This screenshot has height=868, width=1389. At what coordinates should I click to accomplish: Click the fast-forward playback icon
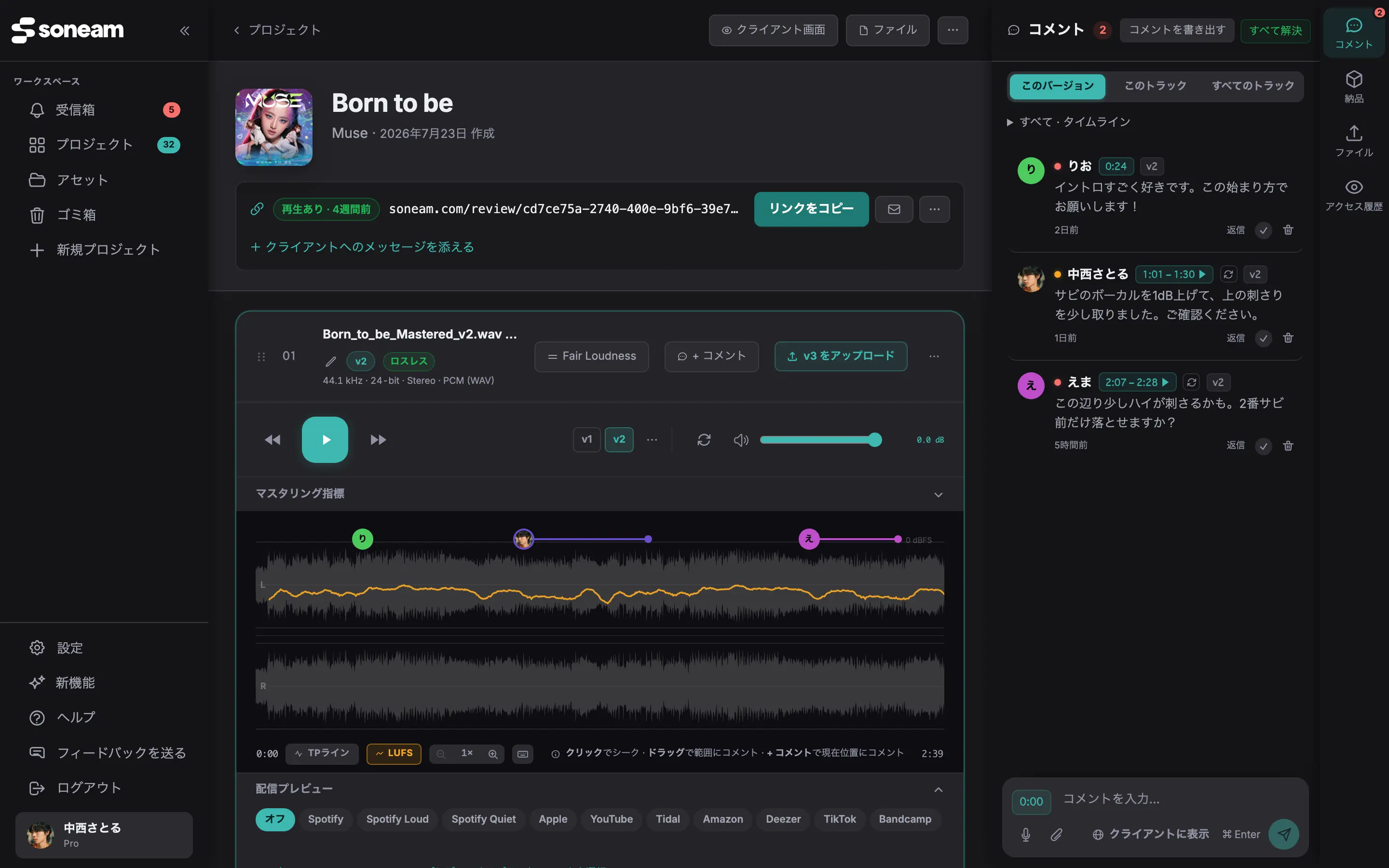coord(378,440)
